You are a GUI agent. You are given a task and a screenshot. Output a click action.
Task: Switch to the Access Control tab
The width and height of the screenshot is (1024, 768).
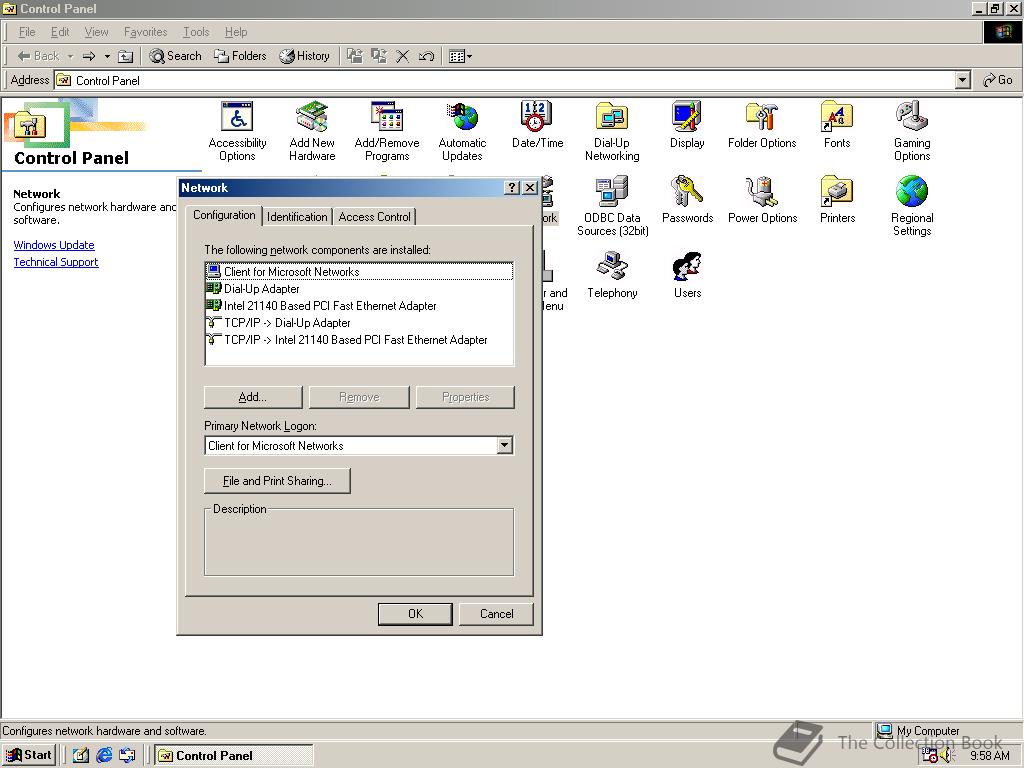(375, 217)
